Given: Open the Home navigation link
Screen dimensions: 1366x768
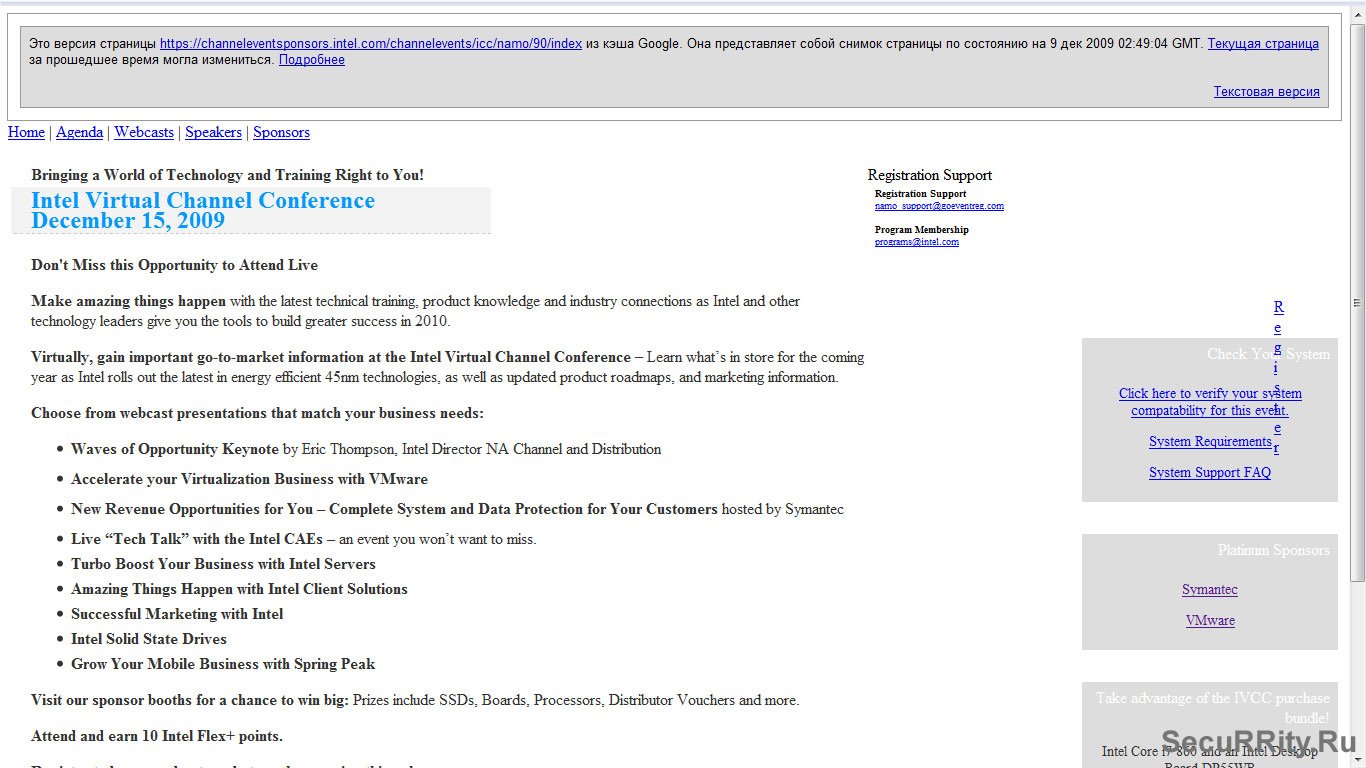Looking at the screenshot, I should 26,132.
